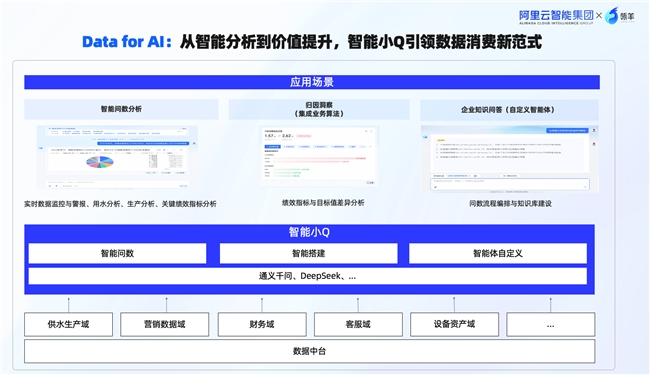The image size is (650, 375).
Task: Select the 财务域 box
Action: pos(262,324)
